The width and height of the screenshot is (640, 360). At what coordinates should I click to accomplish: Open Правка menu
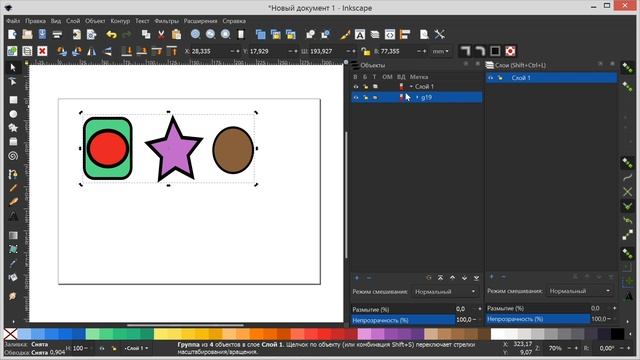36,21
